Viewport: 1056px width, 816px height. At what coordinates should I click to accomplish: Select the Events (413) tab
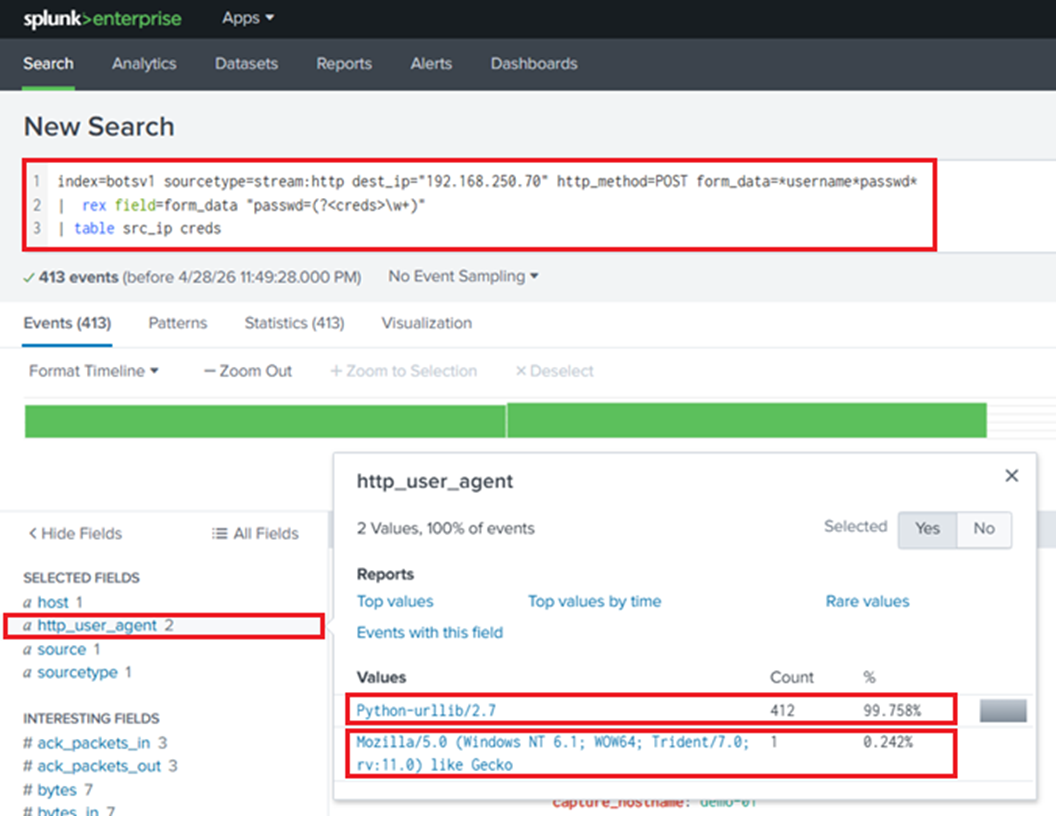point(67,323)
